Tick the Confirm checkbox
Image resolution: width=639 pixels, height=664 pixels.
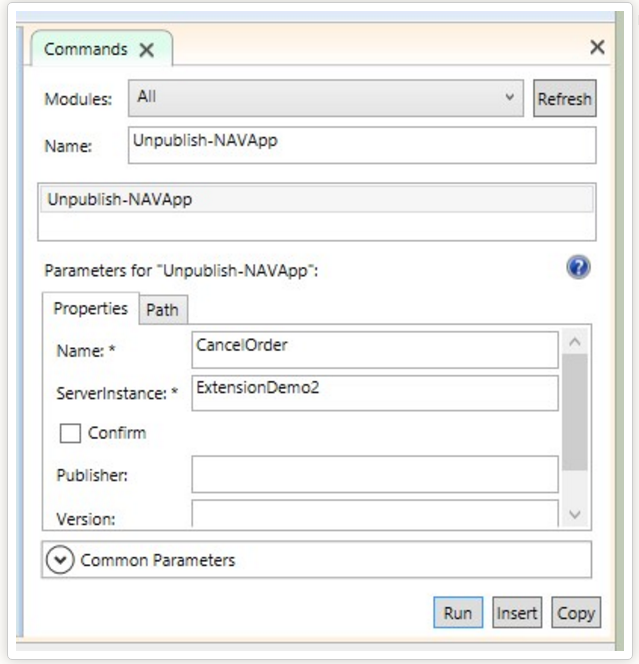click(x=70, y=433)
